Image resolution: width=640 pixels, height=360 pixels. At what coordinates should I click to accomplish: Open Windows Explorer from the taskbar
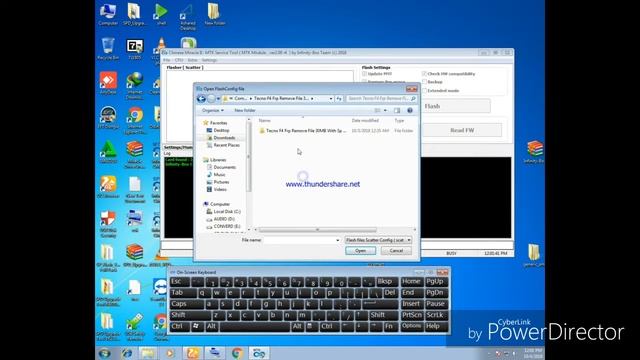pyautogui.click(x=148, y=353)
